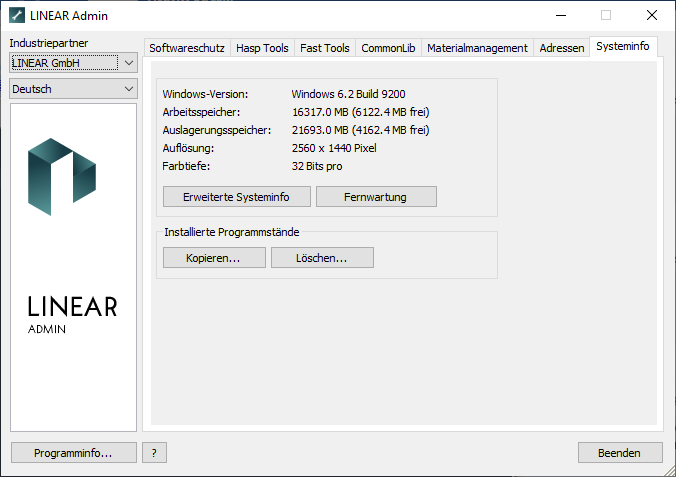Open Programminfo dialog

click(x=74, y=452)
